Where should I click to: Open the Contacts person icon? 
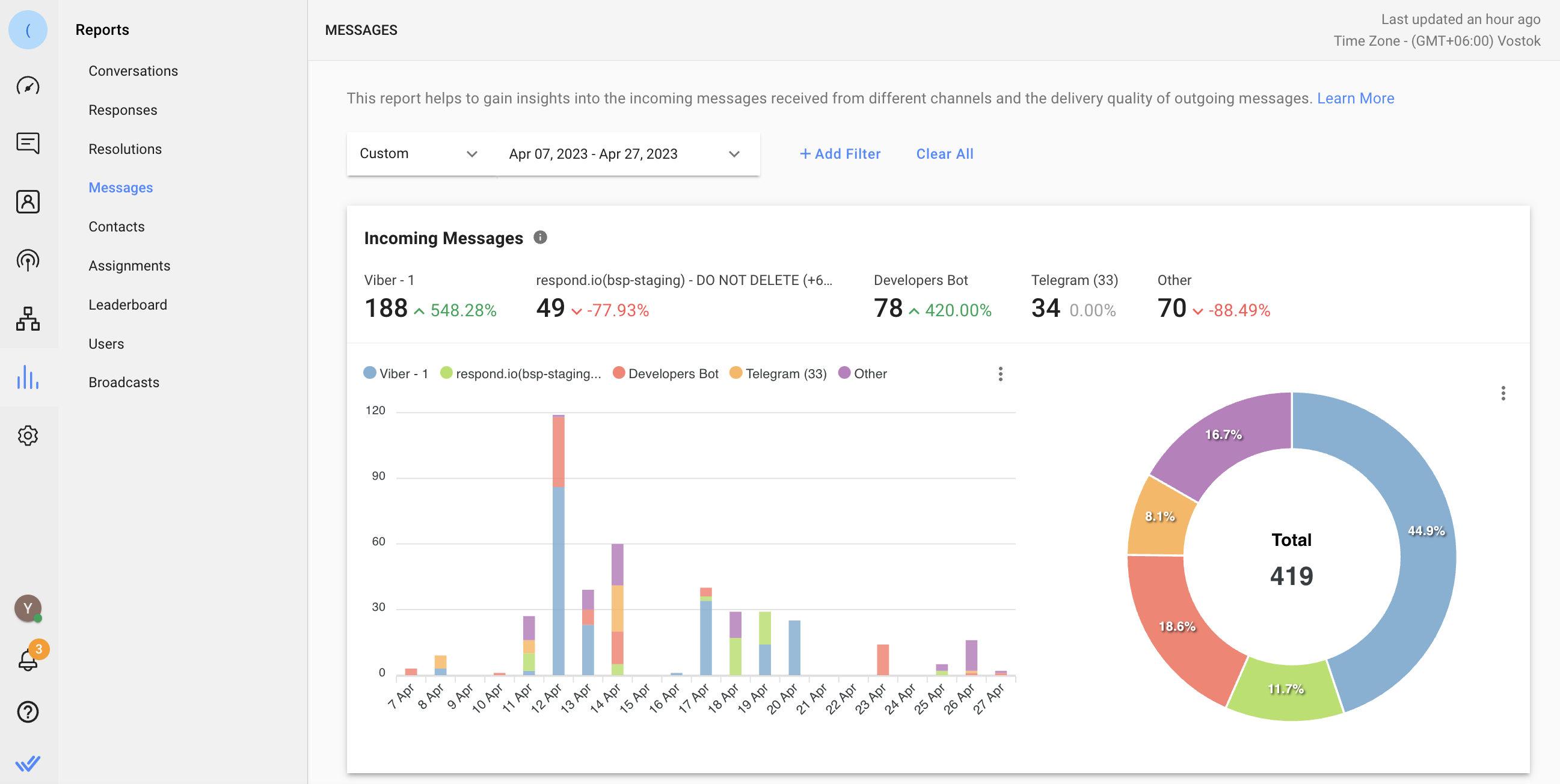(x=28, y=201)
